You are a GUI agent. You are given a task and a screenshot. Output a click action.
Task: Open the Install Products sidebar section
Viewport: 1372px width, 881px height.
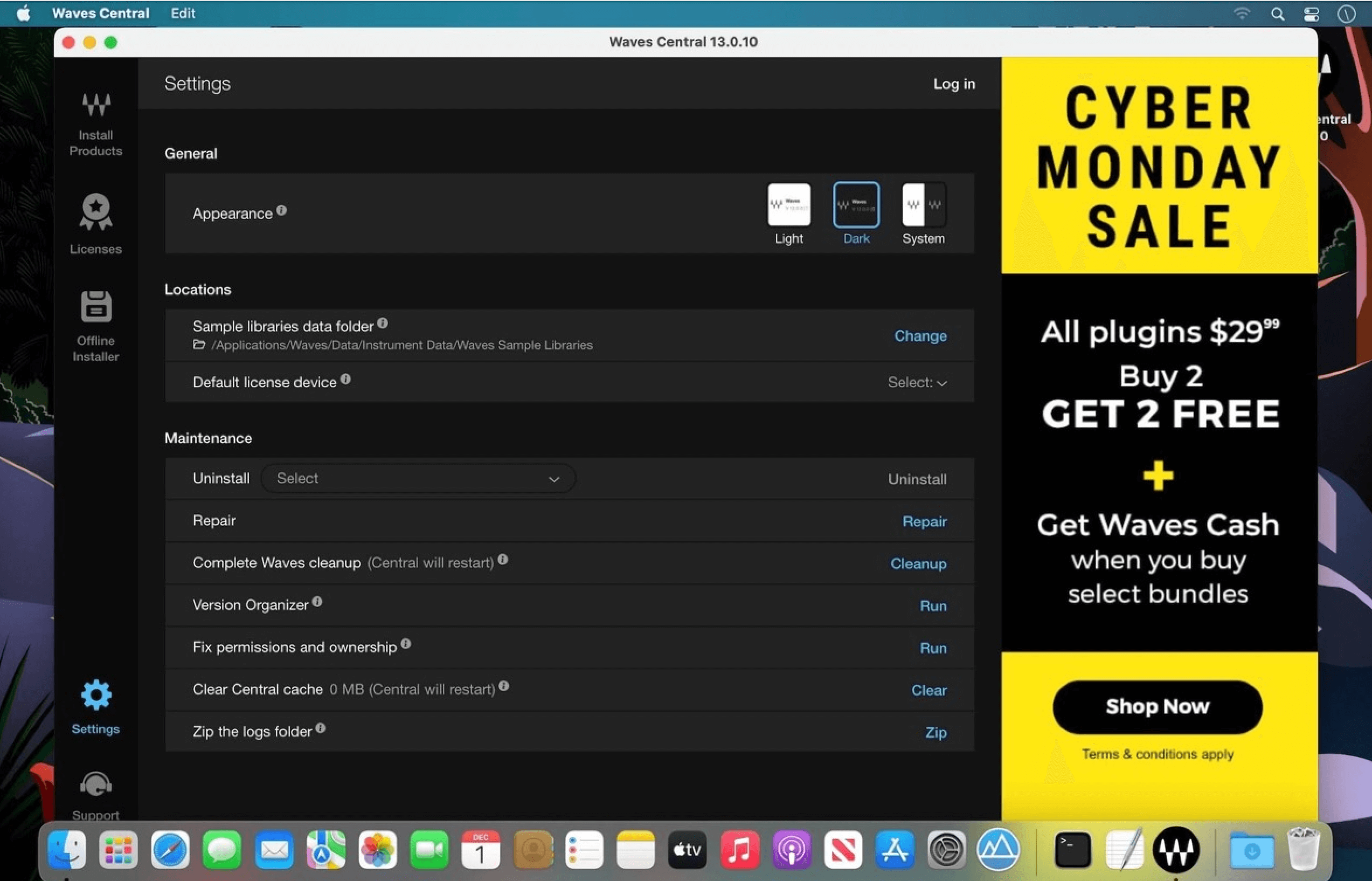click(x=95, y=124)
